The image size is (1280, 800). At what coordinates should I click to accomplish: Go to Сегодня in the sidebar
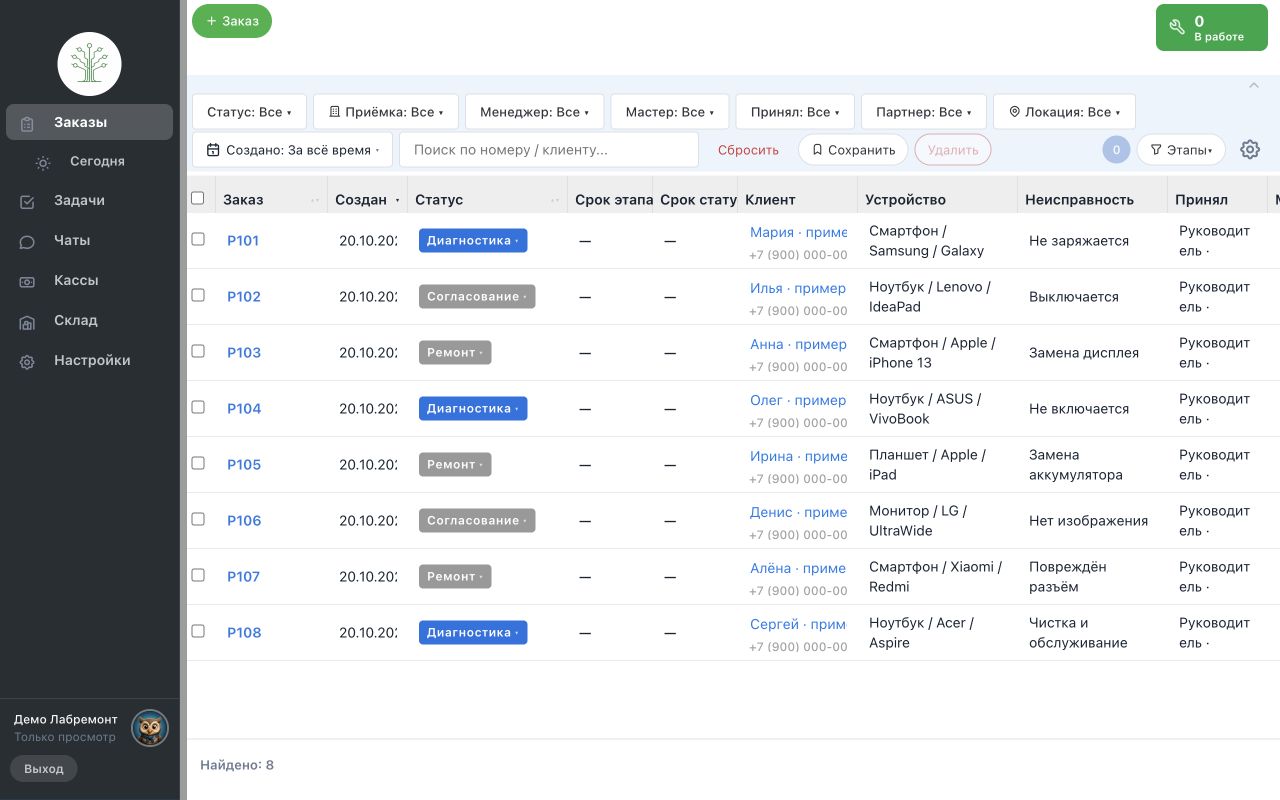point(97,161)
